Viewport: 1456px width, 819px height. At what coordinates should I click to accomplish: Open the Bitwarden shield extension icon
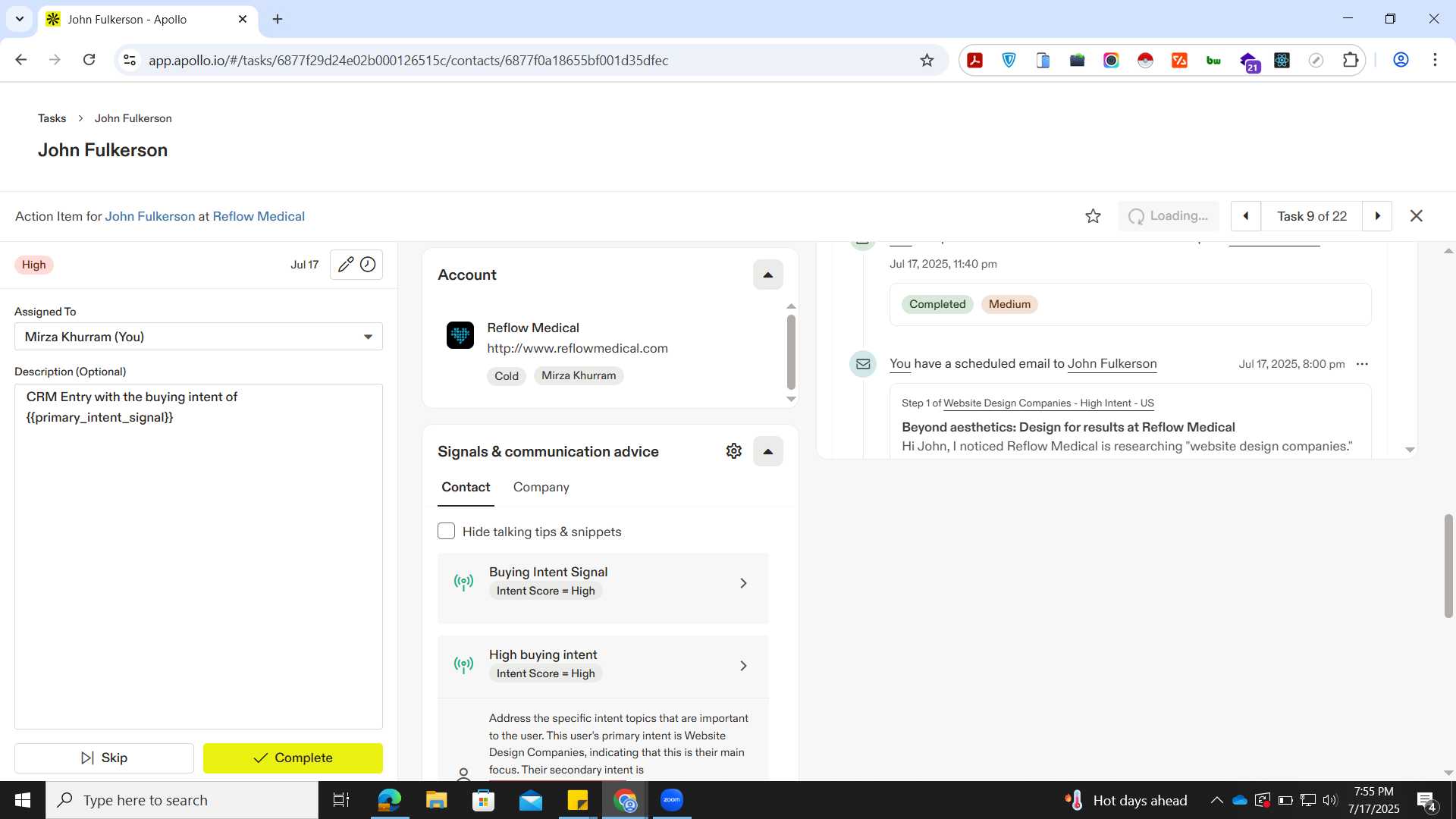[1009, 60]
